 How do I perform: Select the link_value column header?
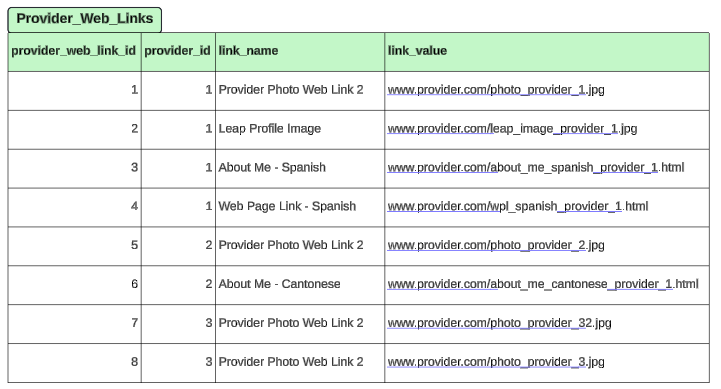pos(547,51)
